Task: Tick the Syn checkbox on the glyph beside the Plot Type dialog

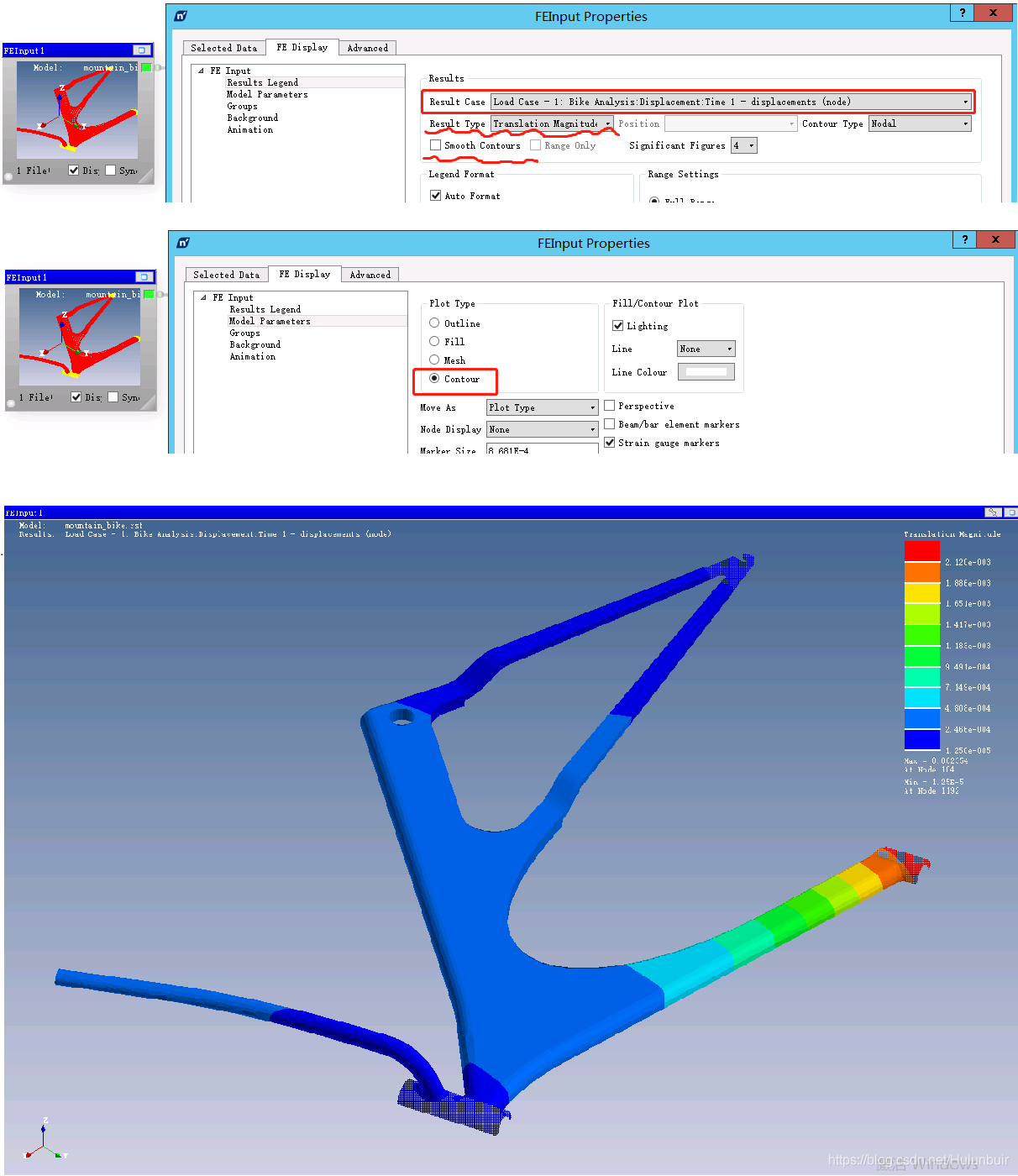Action: (x=113, y=397)
